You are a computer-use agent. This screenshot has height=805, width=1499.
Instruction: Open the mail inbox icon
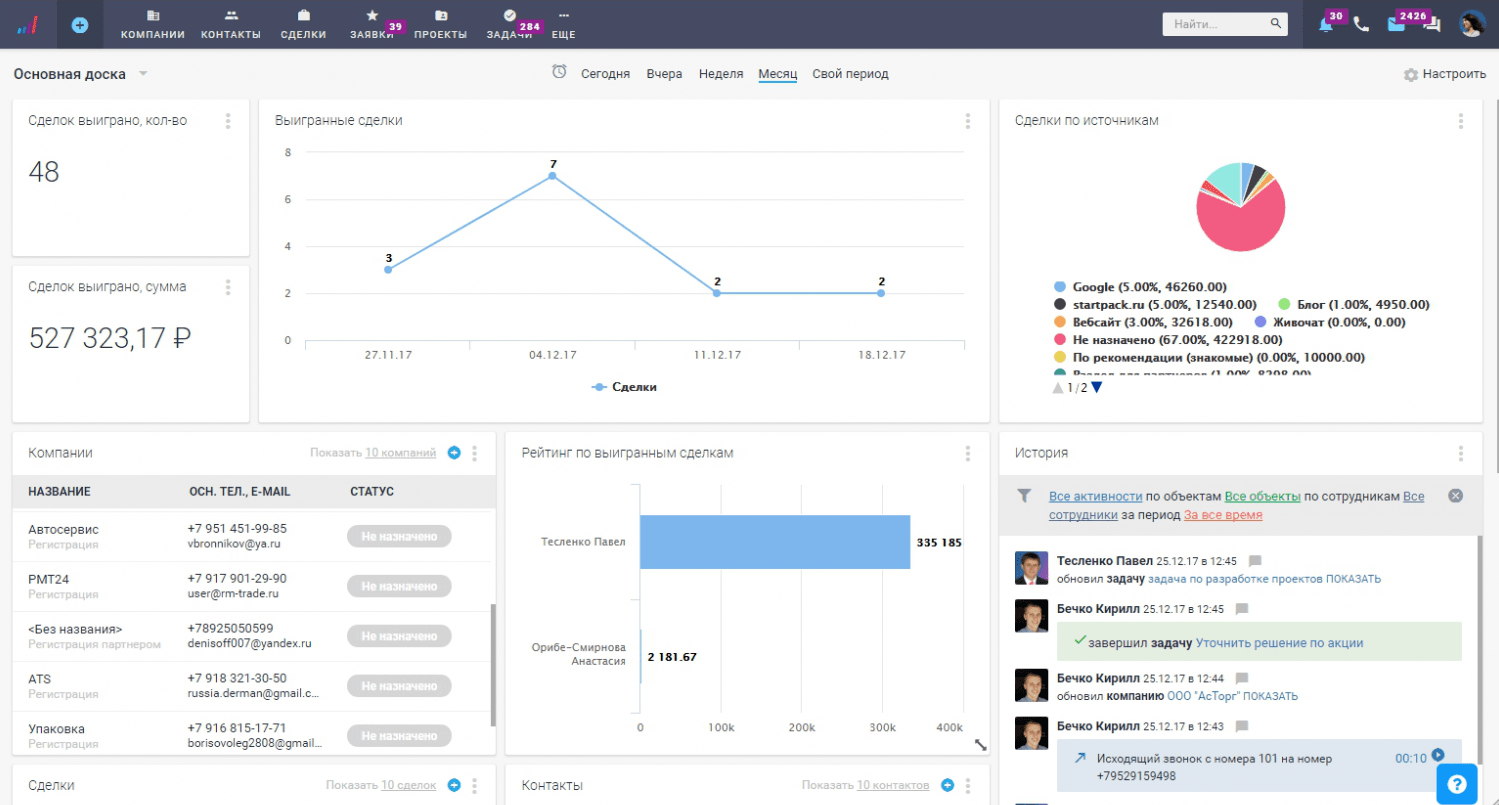tap(1396, 25)
